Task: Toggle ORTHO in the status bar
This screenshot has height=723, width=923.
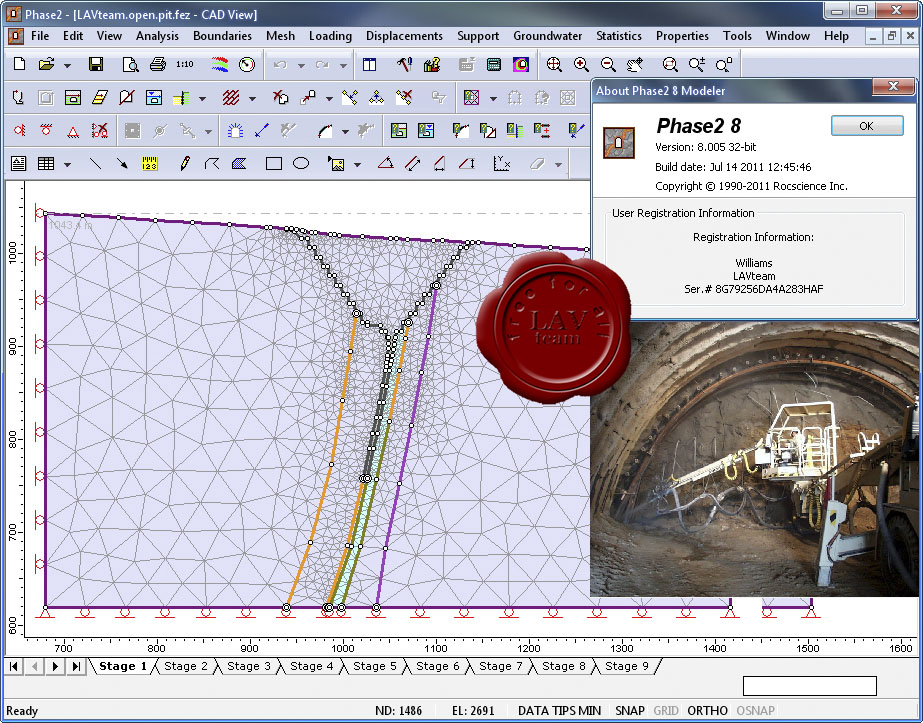Action: (x=707, y=711)
